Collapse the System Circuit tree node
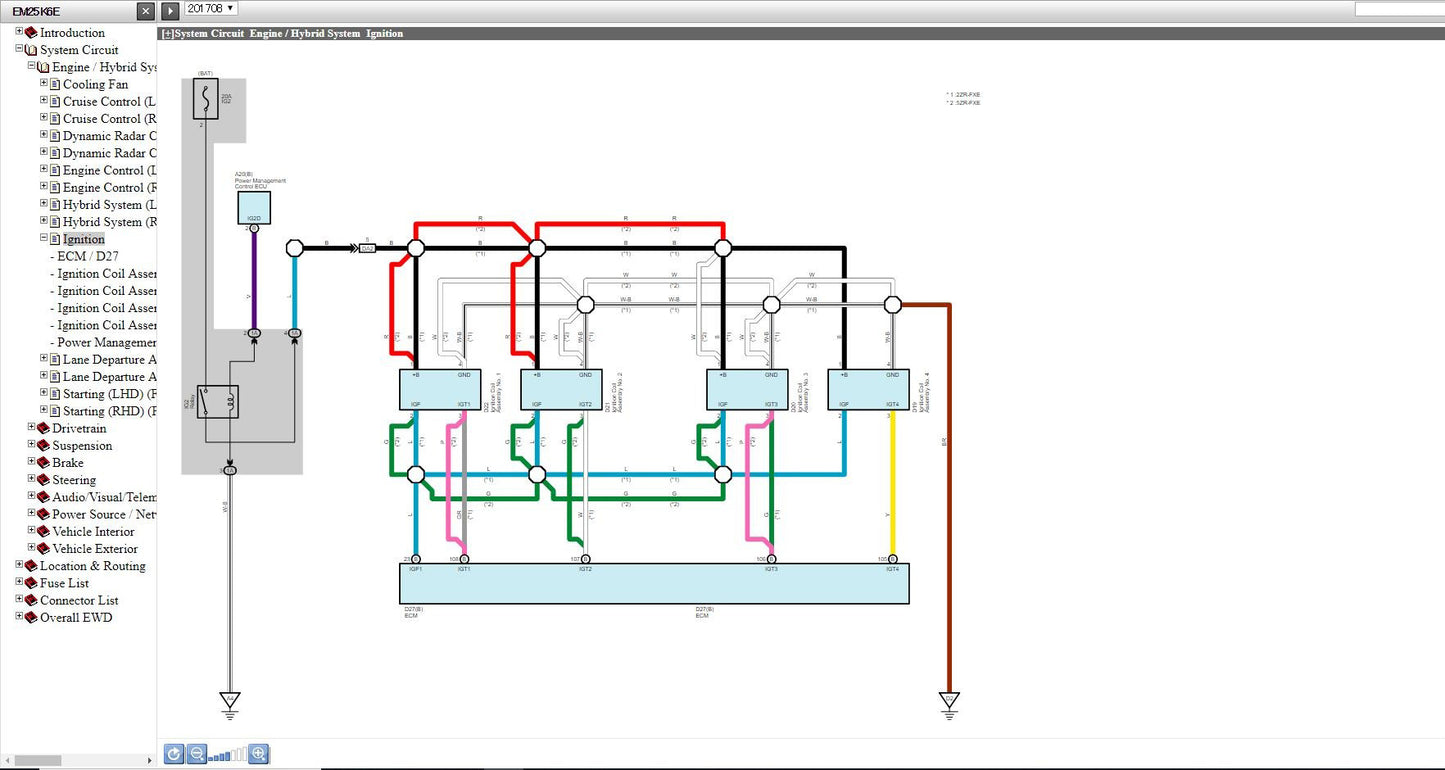1445x770 pixels. coord(19,49)
